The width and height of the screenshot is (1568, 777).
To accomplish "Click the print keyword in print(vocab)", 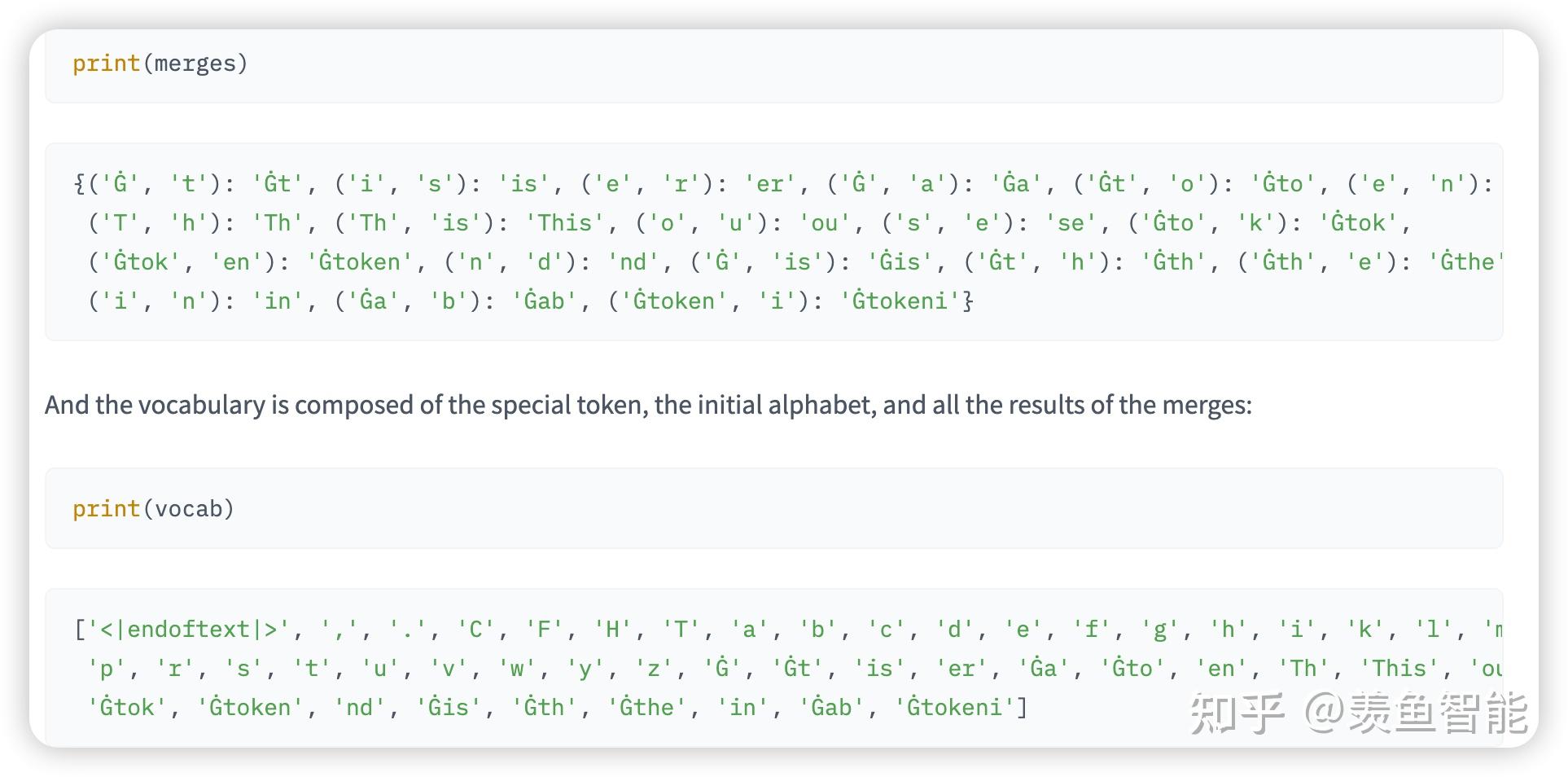I will 106,509.
